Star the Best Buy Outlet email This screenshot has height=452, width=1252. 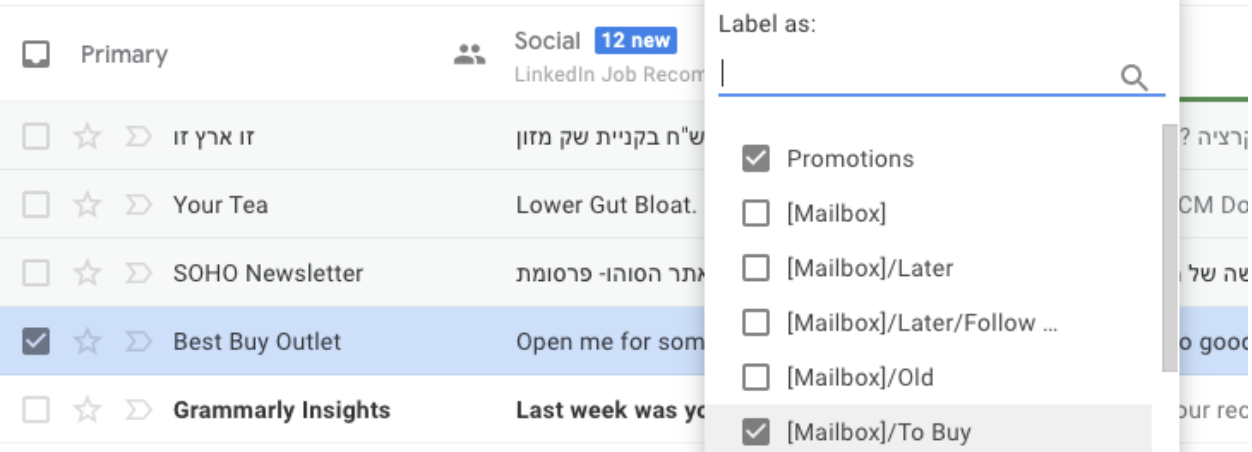coord(88,342)
